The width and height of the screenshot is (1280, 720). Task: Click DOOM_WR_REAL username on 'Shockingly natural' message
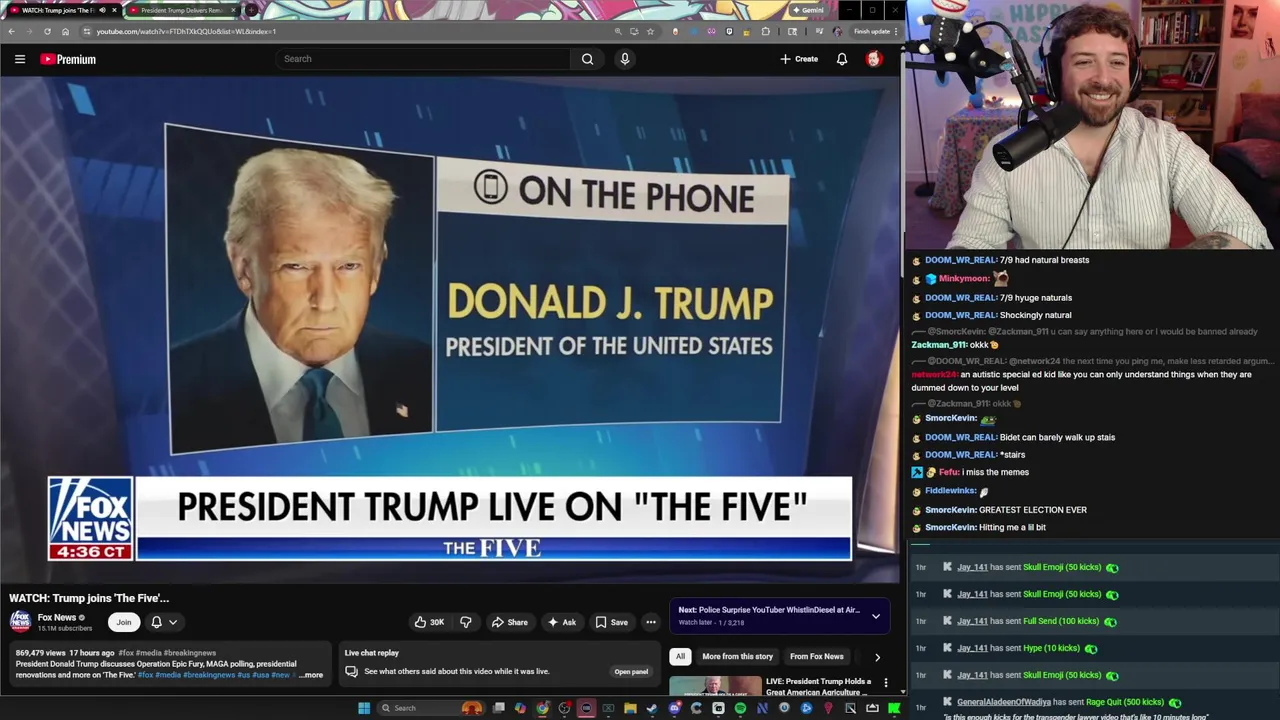pyautogui.click(x=961, y=315)
